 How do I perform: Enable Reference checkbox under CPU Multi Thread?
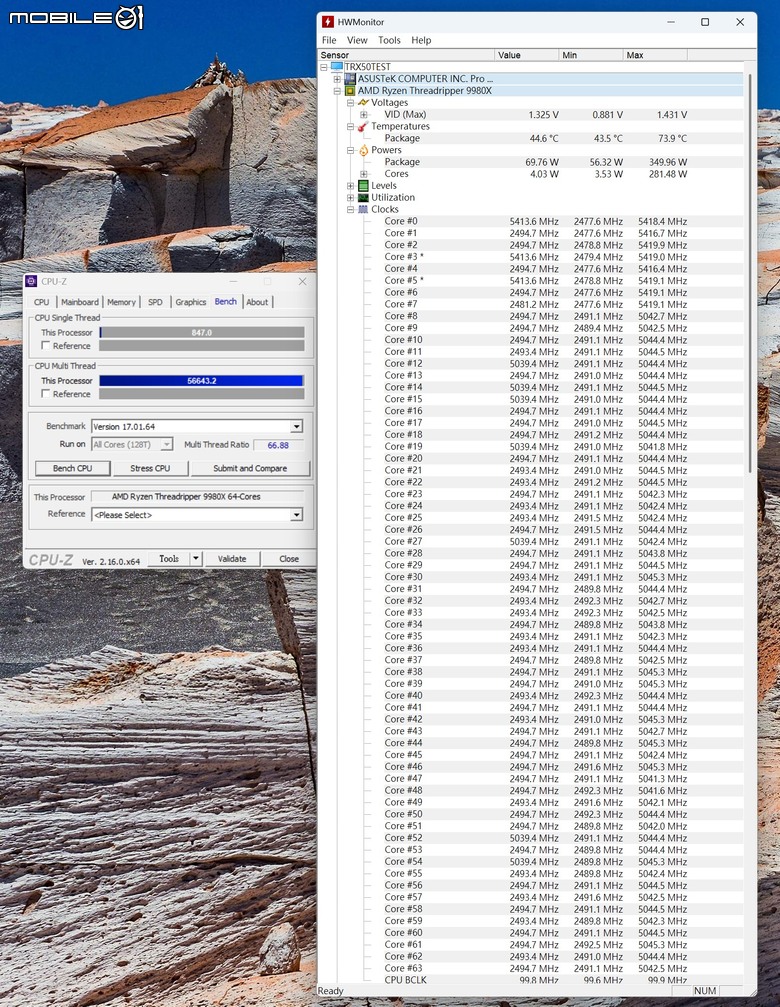coord(46,394)
